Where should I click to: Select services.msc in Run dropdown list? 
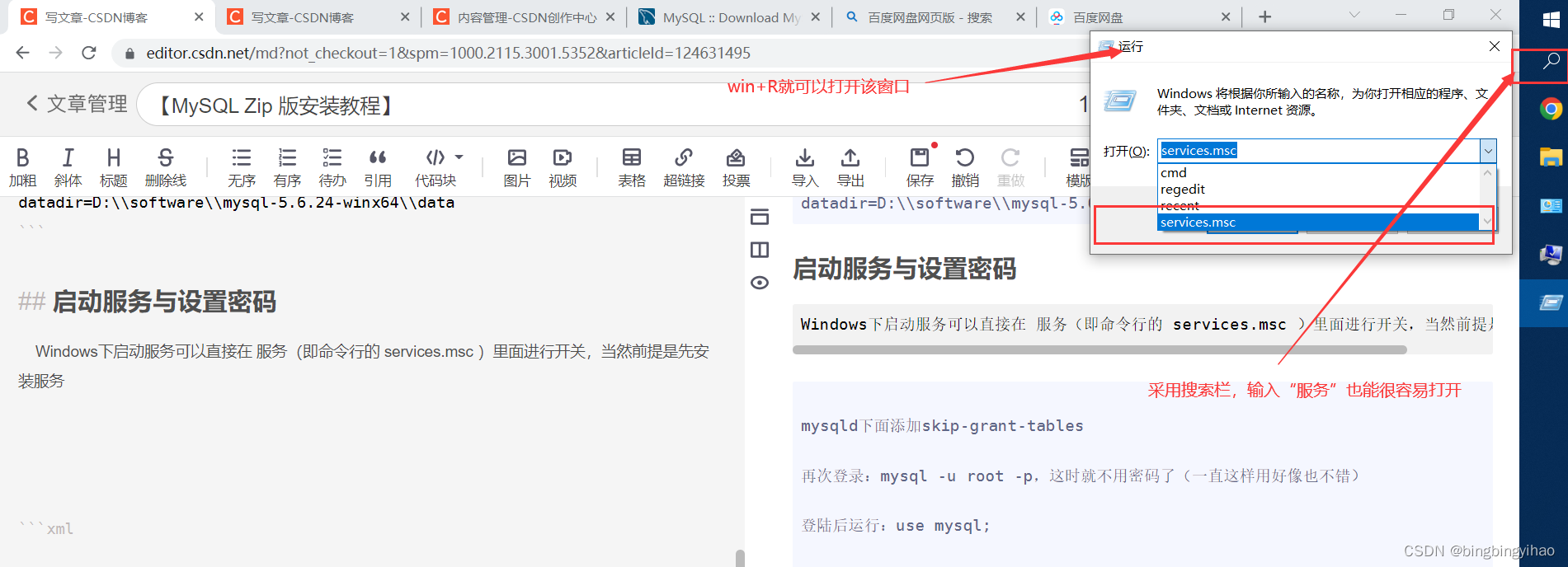click(1318, 223)
